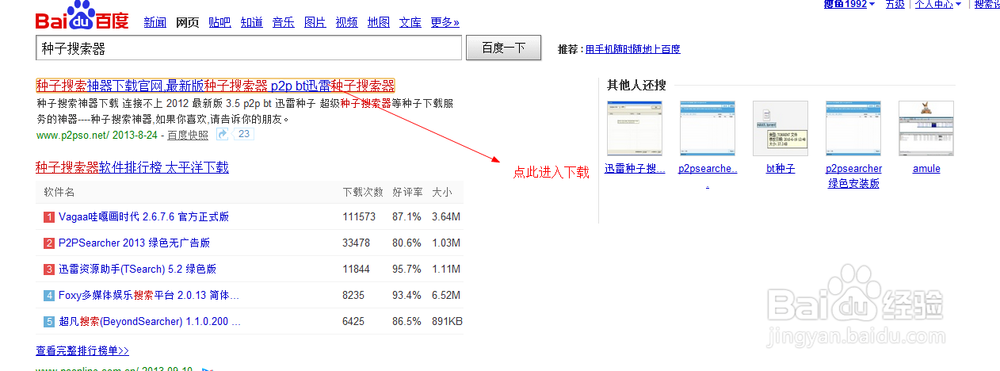Click the 百度一下 search button
The width and height of the screenshot is (1000, 371).
point(504,48)
